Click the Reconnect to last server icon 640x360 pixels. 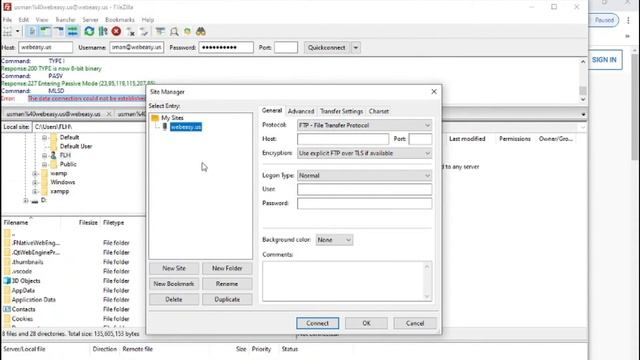point(144,31)
